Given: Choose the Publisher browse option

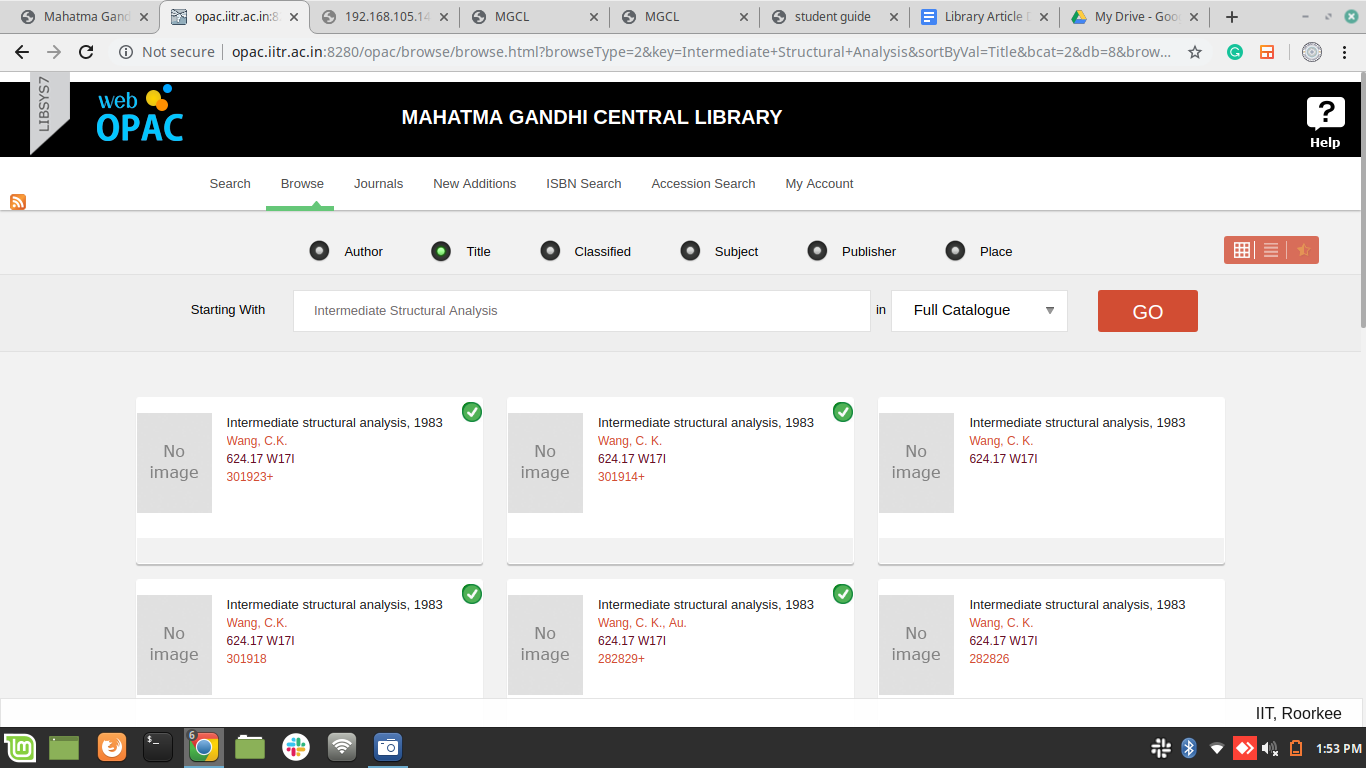Looking at the screenshot, I should [x=817, y=251].
